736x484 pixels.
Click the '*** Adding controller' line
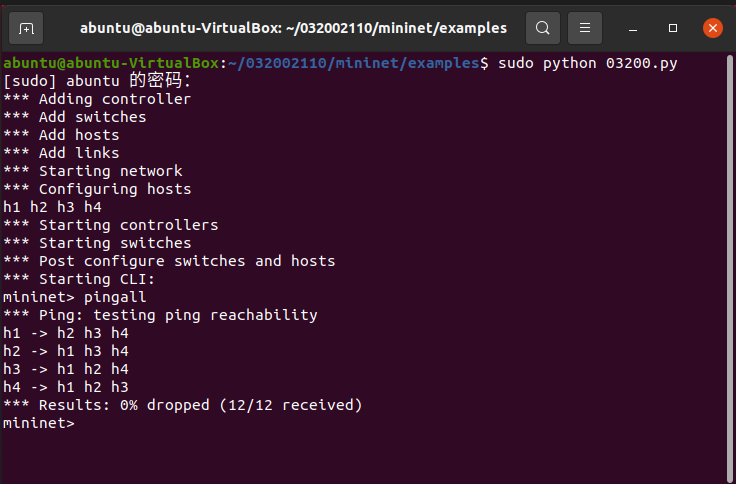coord(97,99)
